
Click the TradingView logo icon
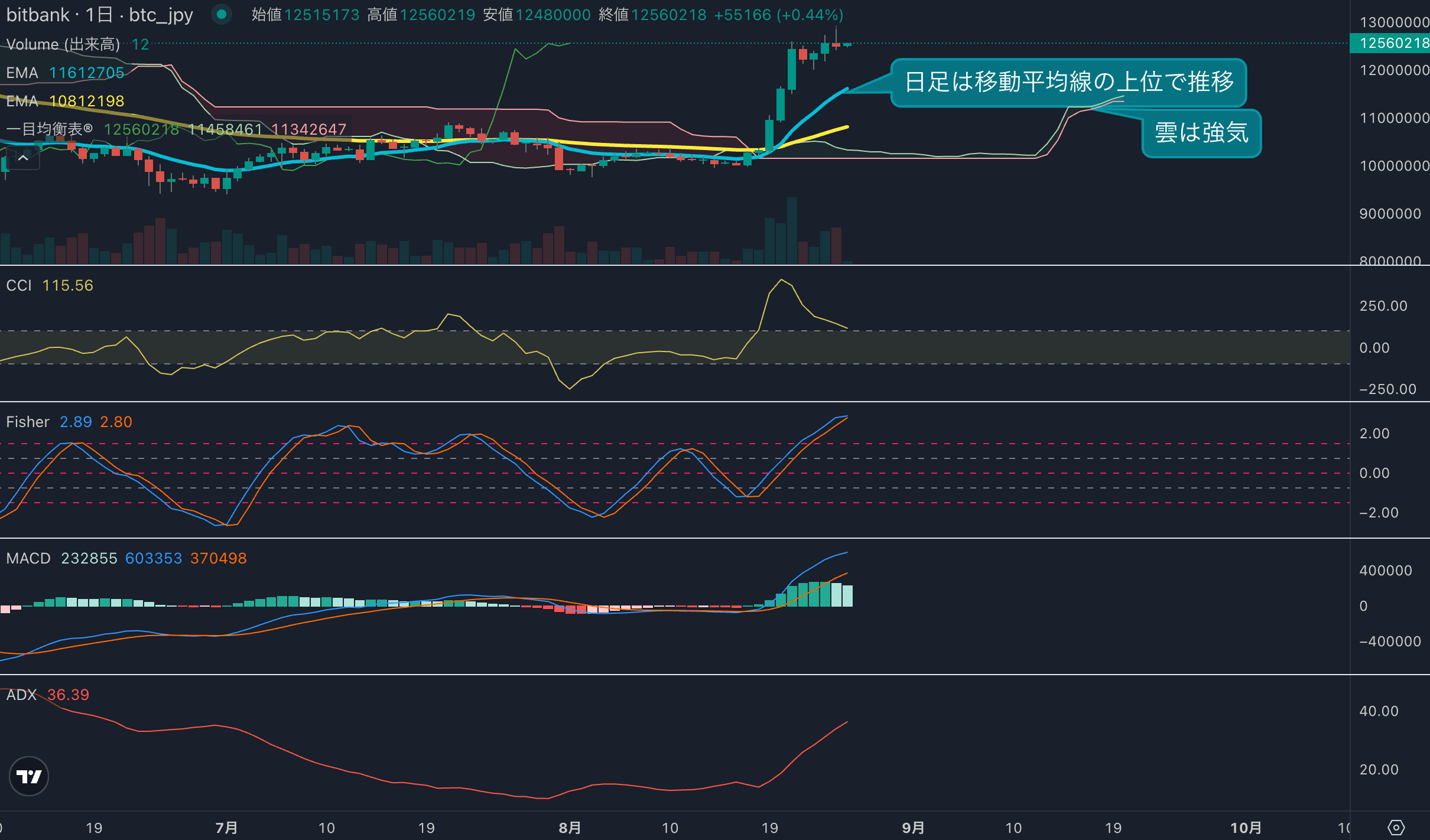click(29, 776)
